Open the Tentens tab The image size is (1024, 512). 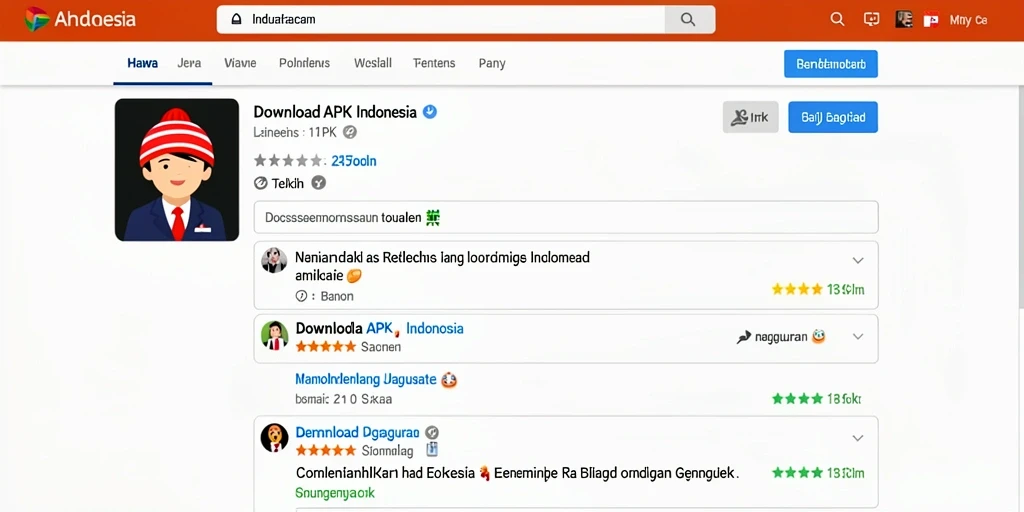click(434, 63)
